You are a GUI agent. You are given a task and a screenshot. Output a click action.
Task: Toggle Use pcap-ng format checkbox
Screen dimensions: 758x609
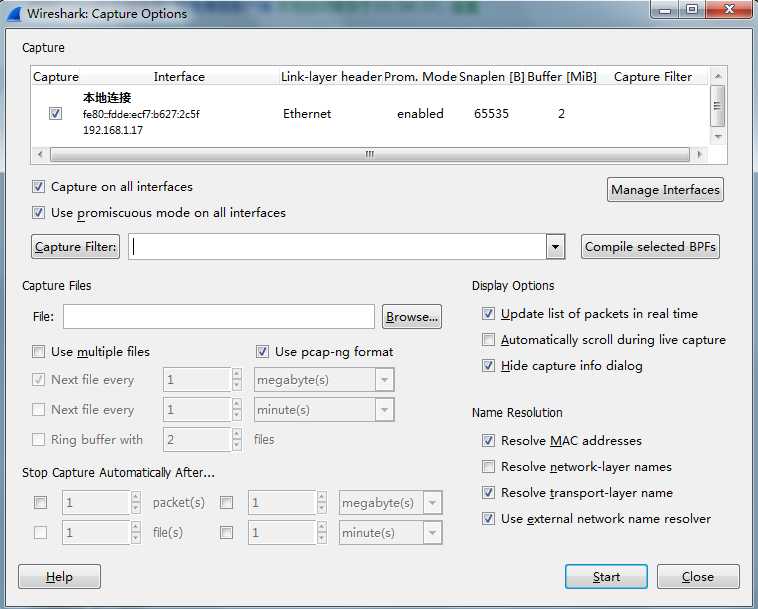262,352
